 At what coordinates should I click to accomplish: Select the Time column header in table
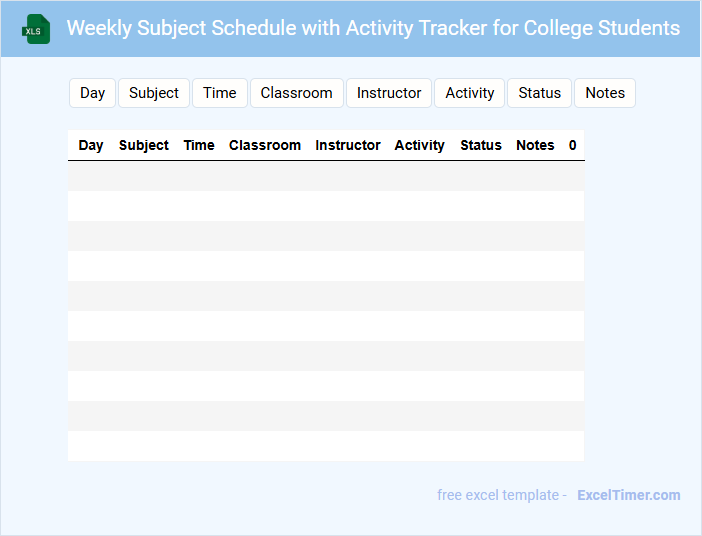[199, 145]
